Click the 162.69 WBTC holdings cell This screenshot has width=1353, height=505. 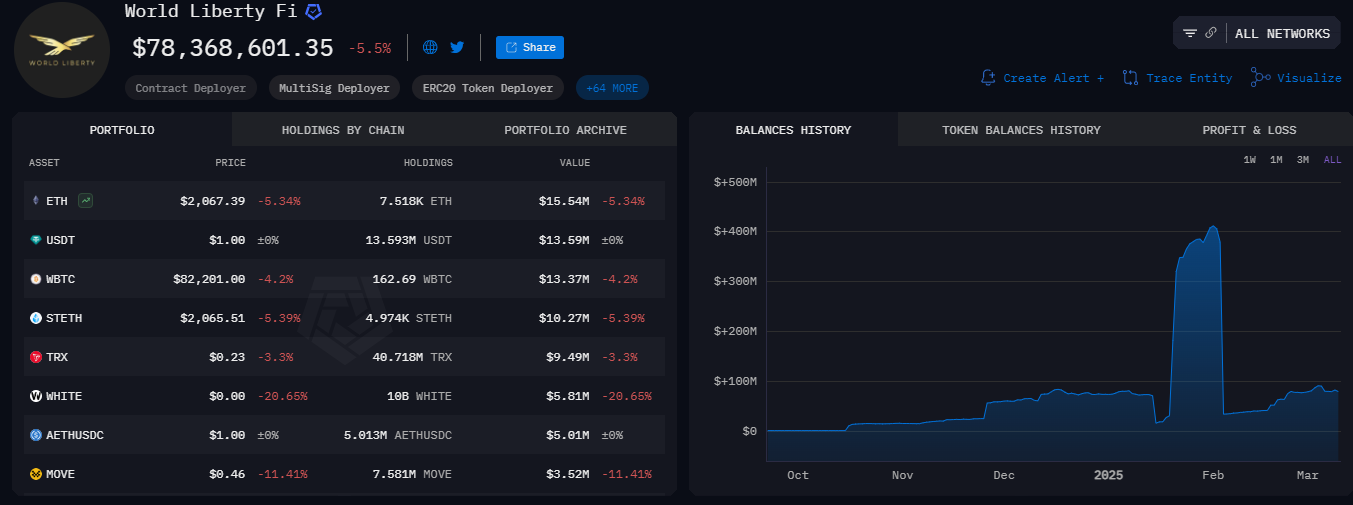(412, 279)
